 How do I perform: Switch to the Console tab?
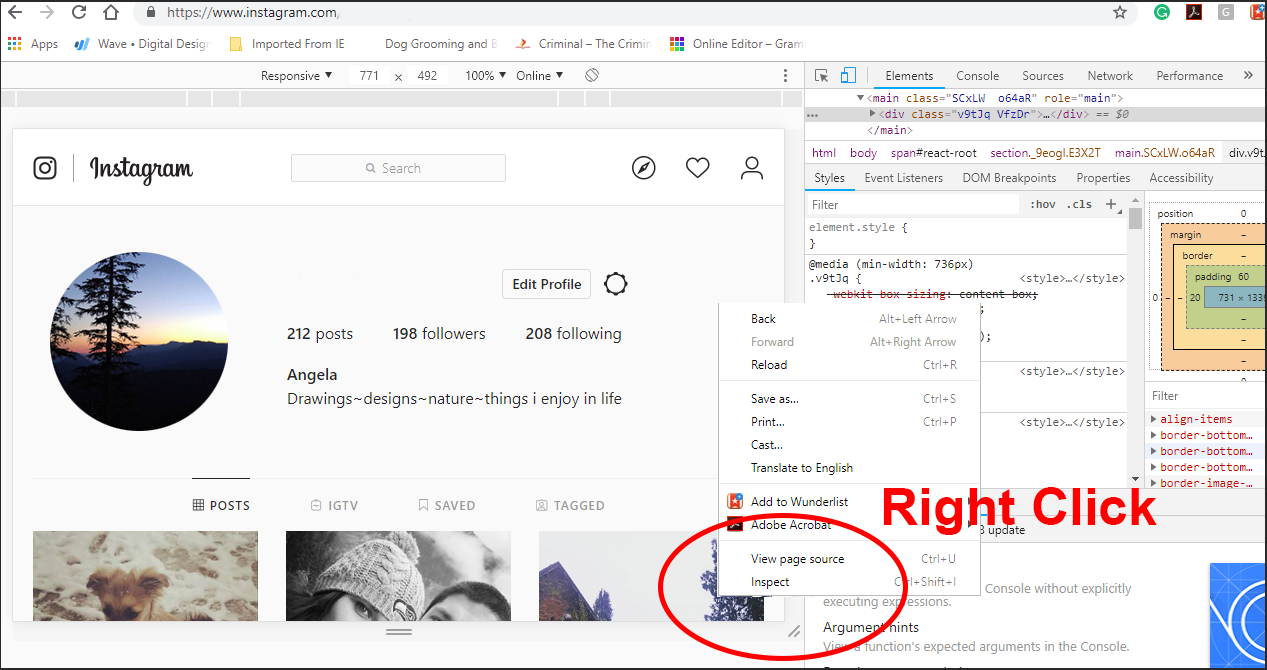[977, 76]
